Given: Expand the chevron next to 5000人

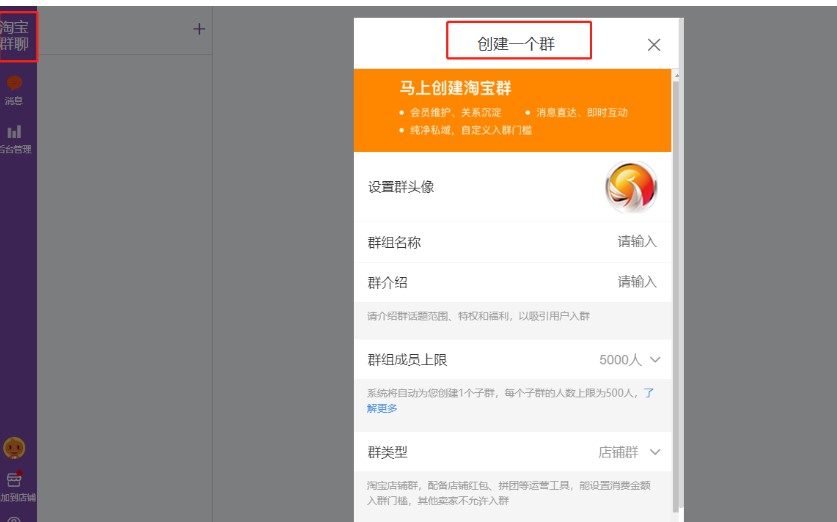Looking at the screenshot, I should tap(655, 360).
